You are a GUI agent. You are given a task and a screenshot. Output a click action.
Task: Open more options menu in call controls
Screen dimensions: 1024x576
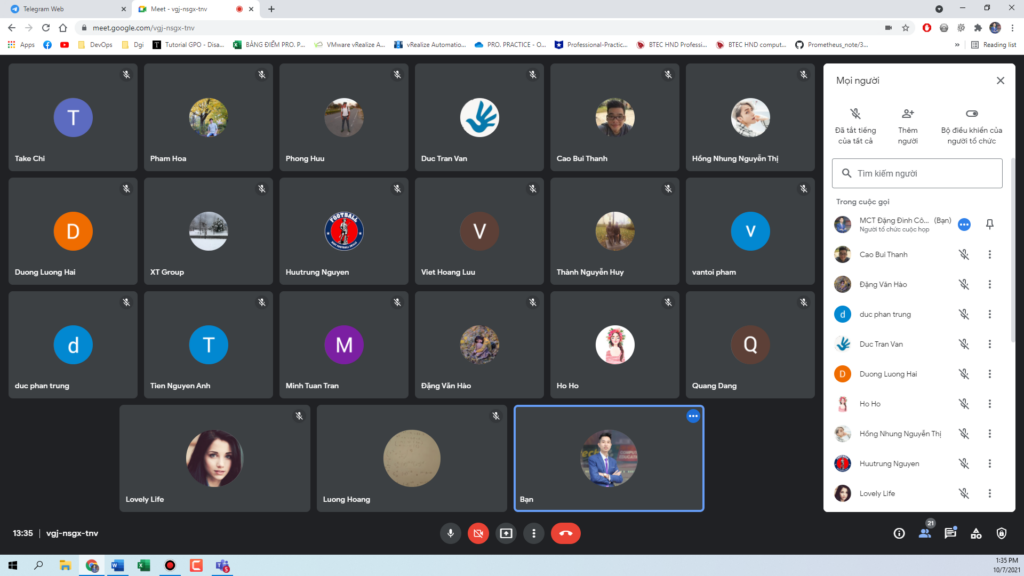(x=534, y=533)
